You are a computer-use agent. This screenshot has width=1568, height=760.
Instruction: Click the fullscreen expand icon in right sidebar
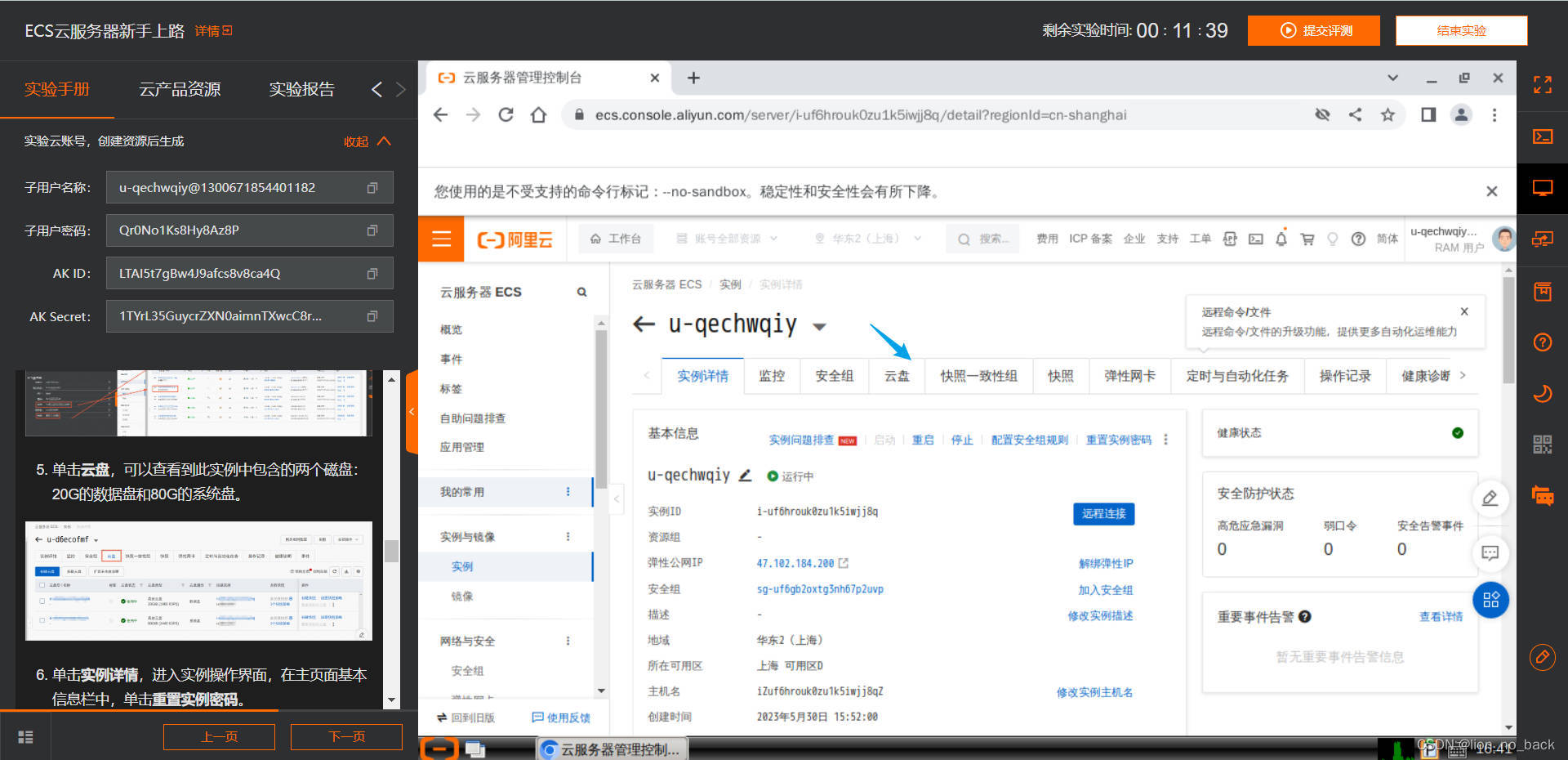(1543, 84)
